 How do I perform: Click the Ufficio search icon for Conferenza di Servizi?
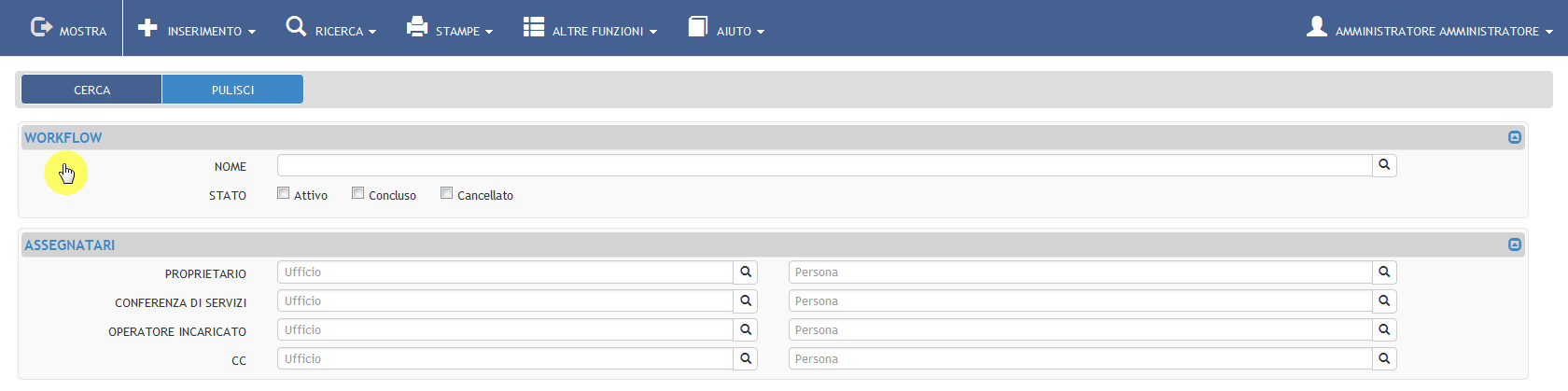point(745,301)
